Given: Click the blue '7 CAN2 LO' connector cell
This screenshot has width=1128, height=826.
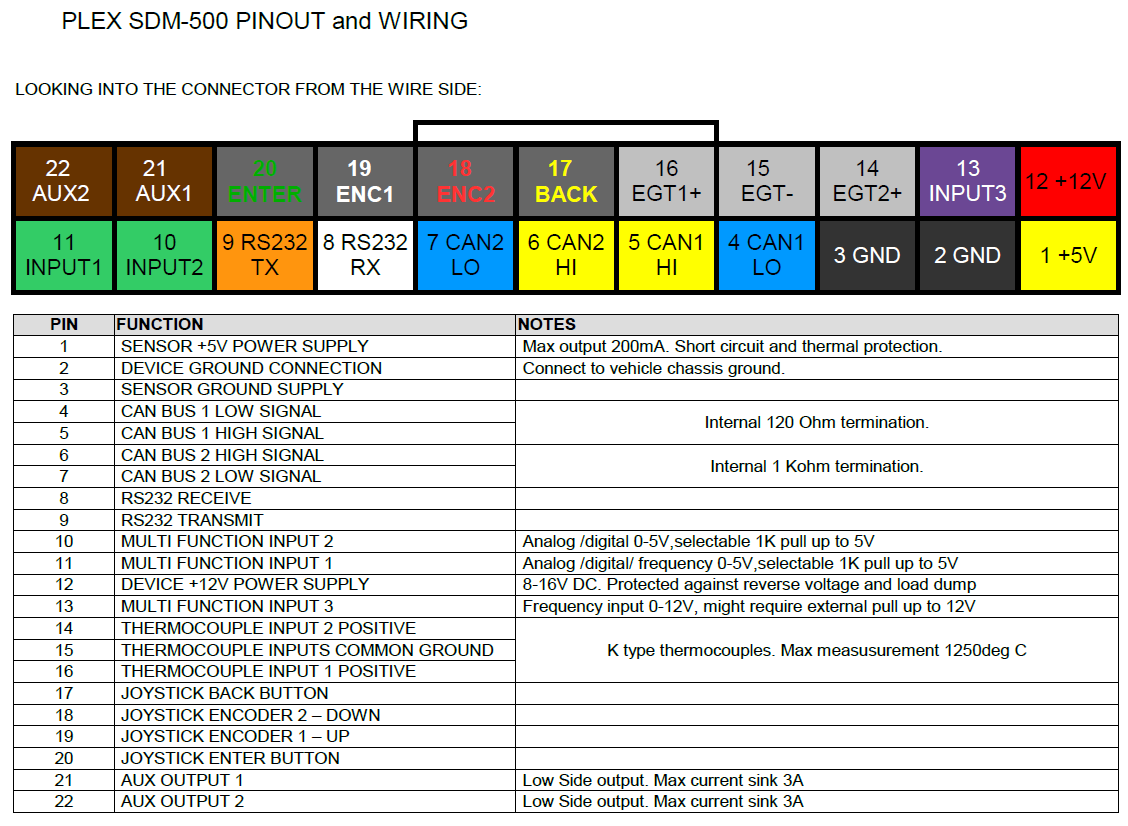Looking at the screenshot, I should 465,255.
